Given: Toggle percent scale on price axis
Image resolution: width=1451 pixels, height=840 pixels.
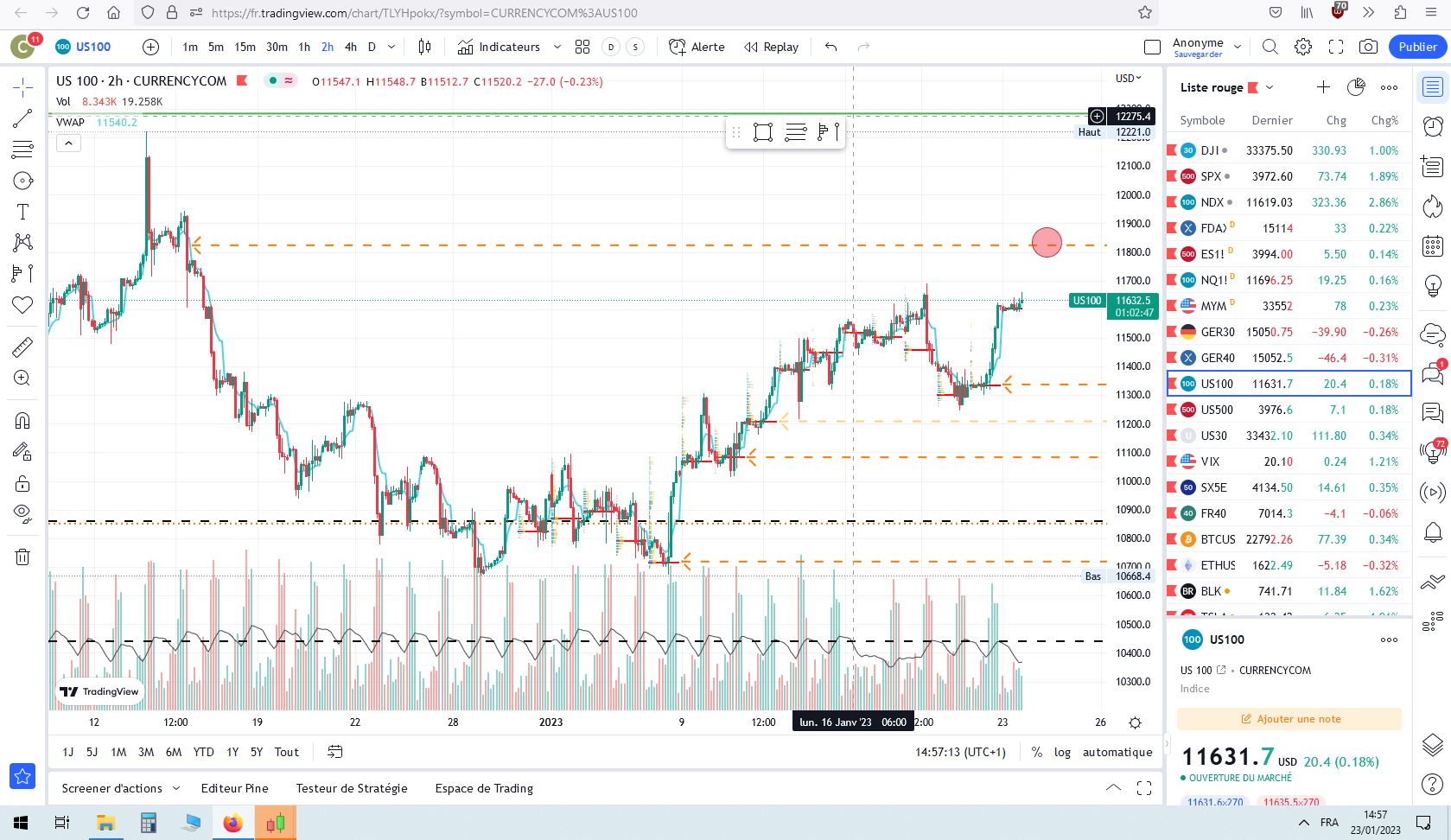Looking at the screenshot, I should 1037,752.
